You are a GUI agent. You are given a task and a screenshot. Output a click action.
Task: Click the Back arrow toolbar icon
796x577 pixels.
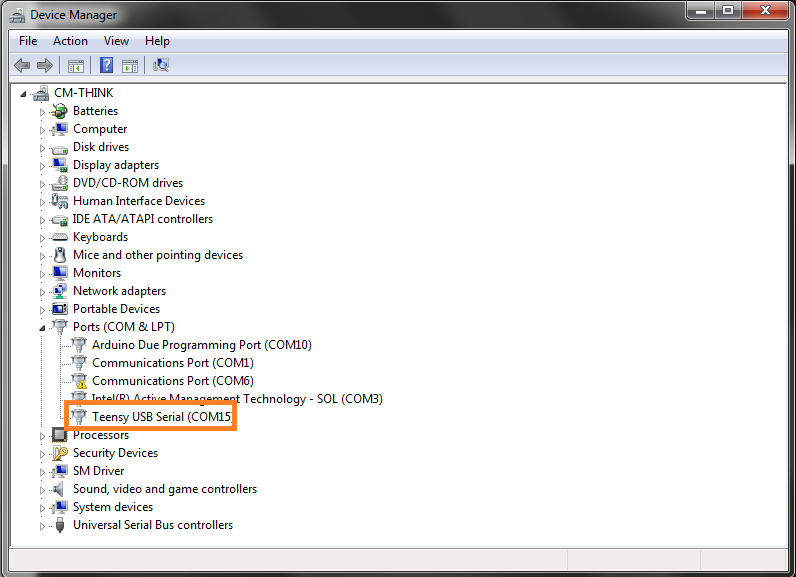[x=22, y=65]
